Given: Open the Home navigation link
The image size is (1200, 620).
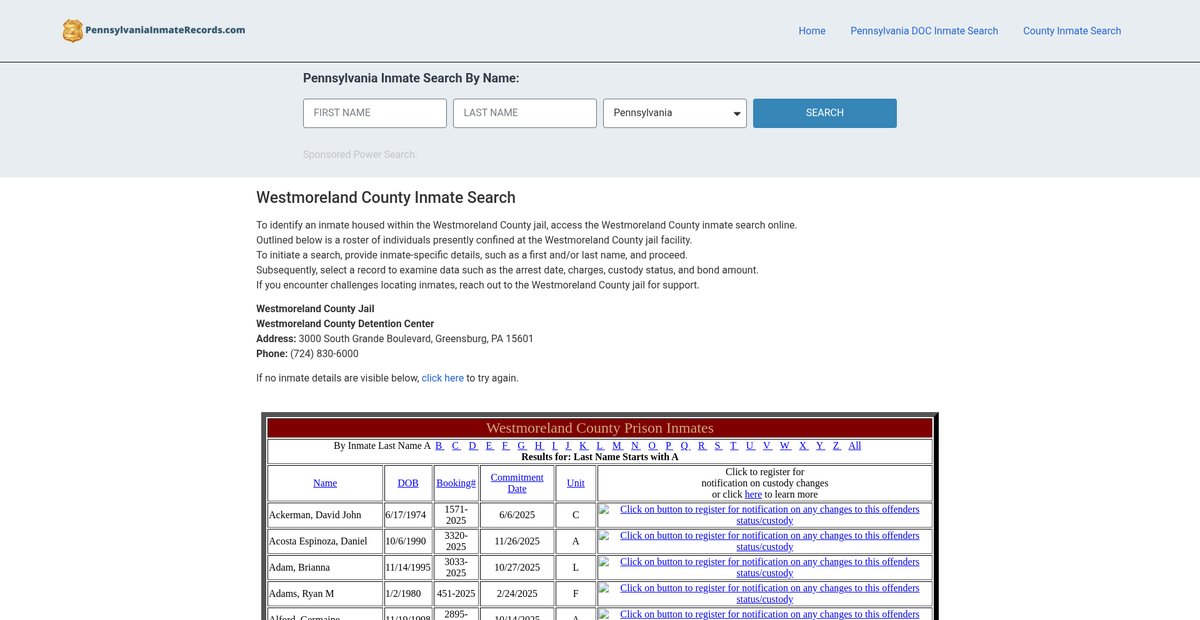Looking at the screenshot, I should [812, 31].
